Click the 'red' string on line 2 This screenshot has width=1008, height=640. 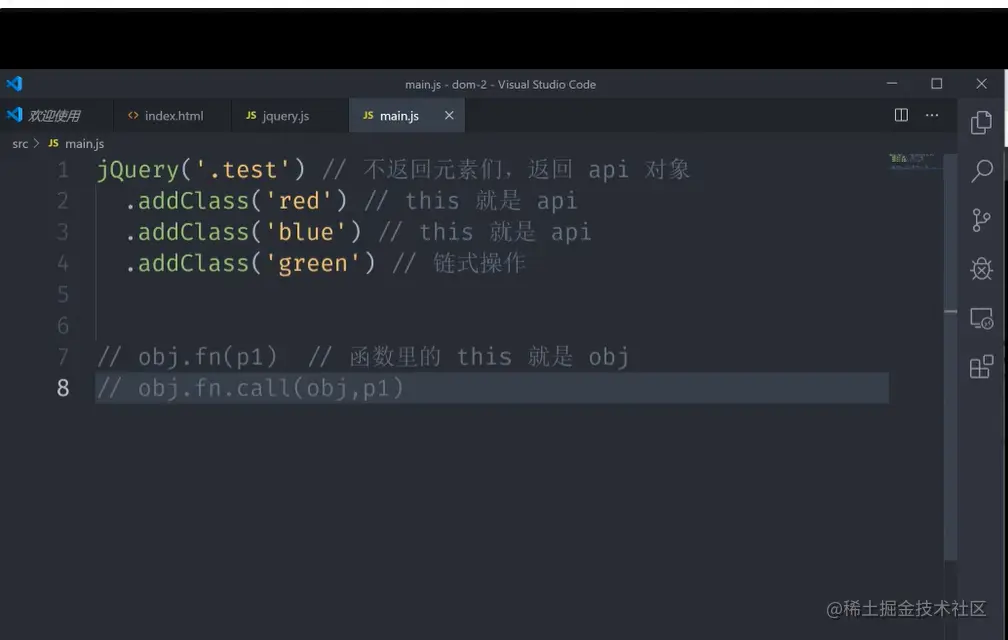pyautogui.click(x=298, y=201)
